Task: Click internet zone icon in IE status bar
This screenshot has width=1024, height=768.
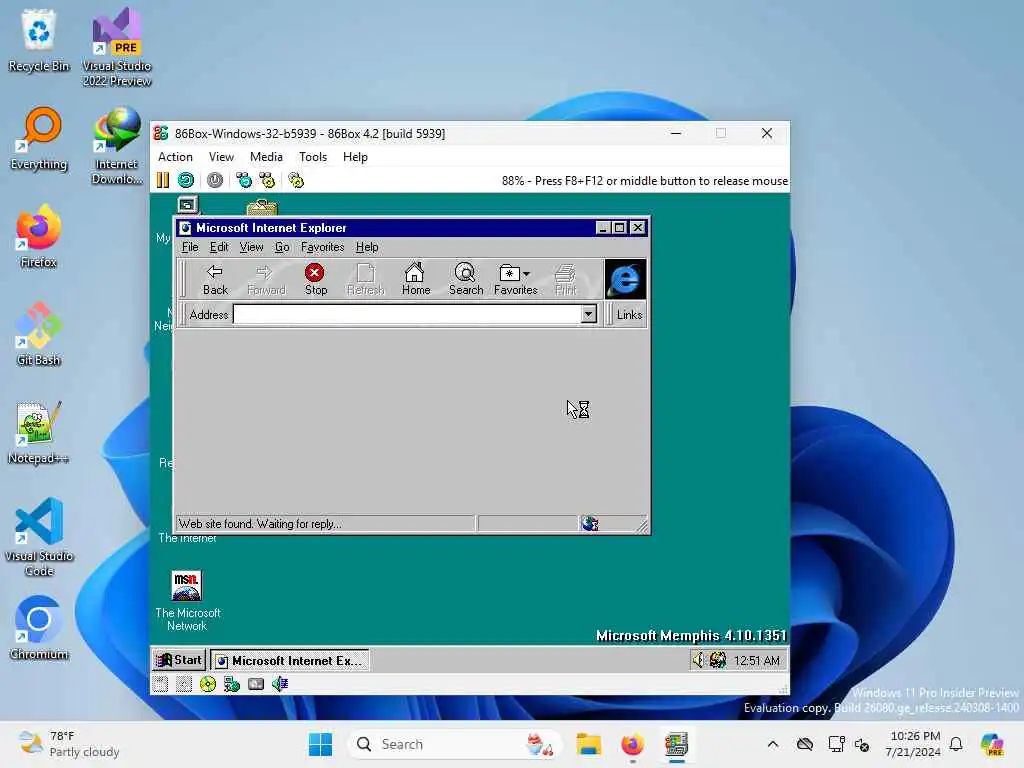Action: 590,524
